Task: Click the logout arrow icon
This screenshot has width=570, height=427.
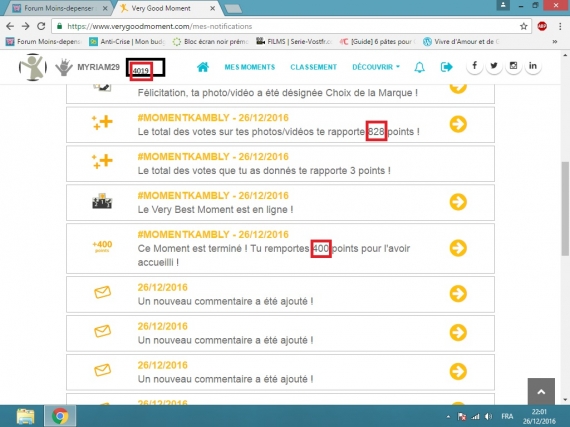Action: pos(446,67)
